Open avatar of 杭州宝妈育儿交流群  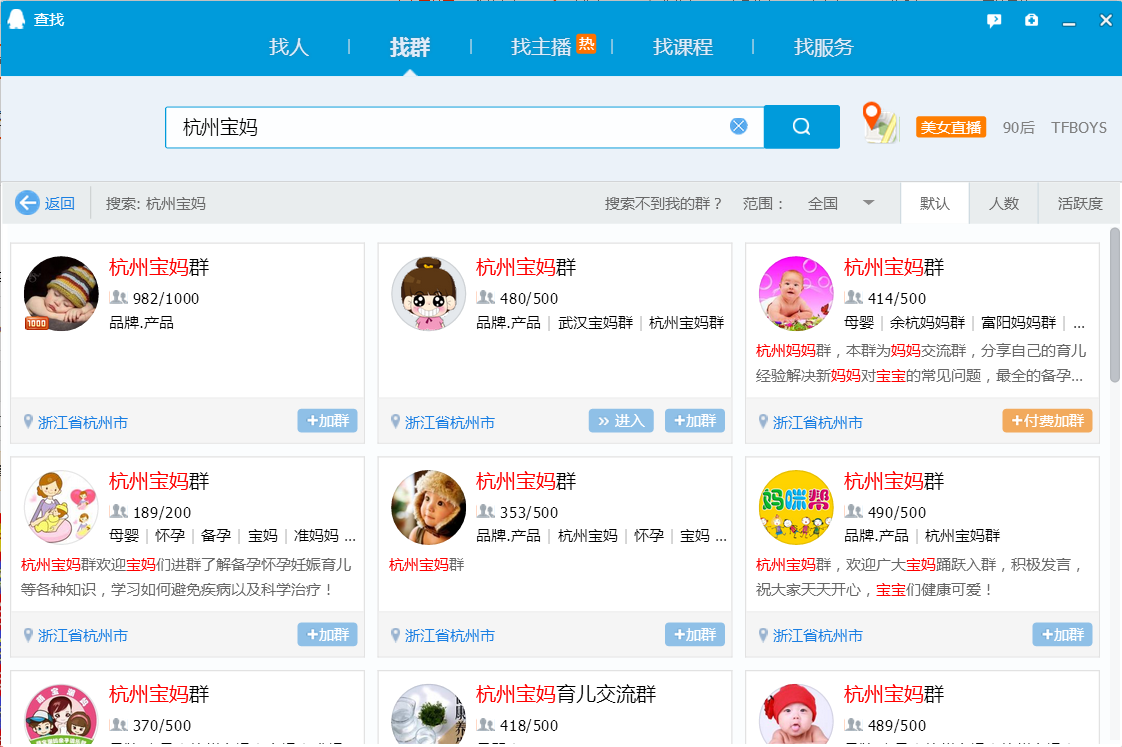428,714
